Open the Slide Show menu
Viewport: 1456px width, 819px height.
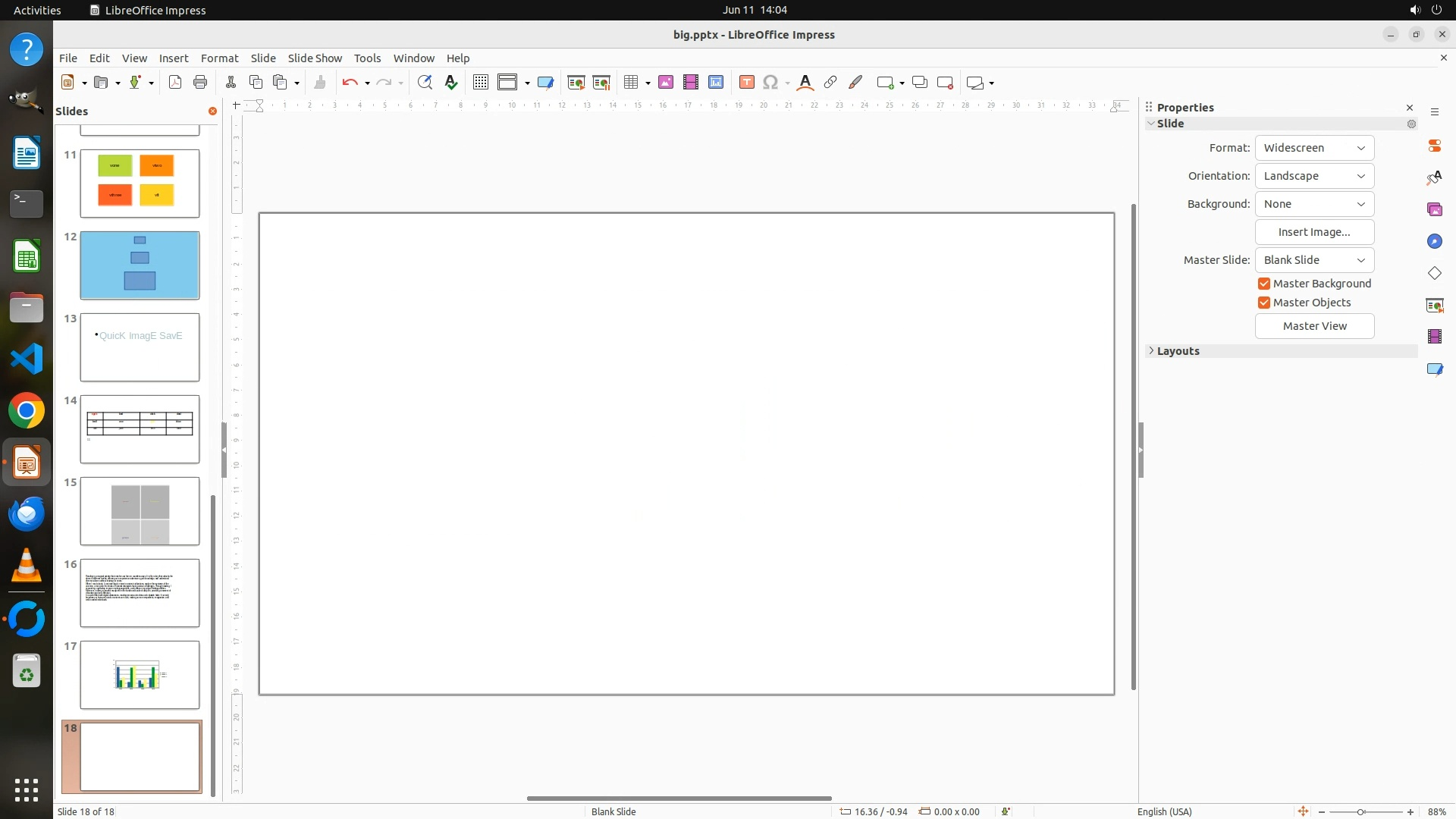pos(315,58)
